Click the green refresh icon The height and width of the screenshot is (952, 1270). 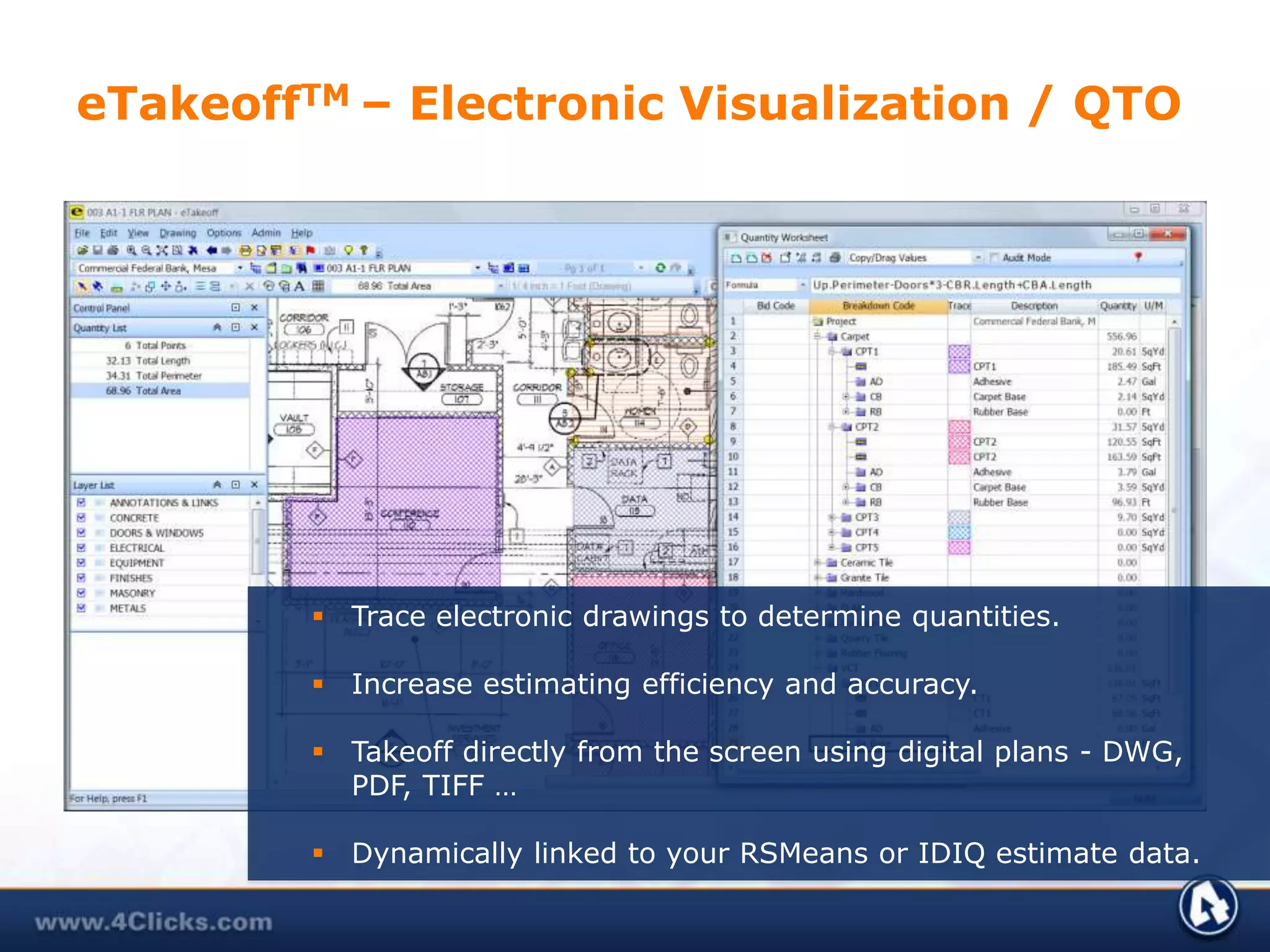point(660,268)
